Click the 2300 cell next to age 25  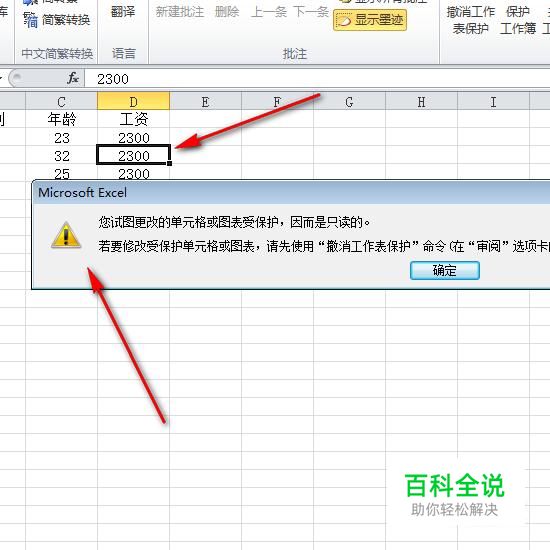(133, 173)
